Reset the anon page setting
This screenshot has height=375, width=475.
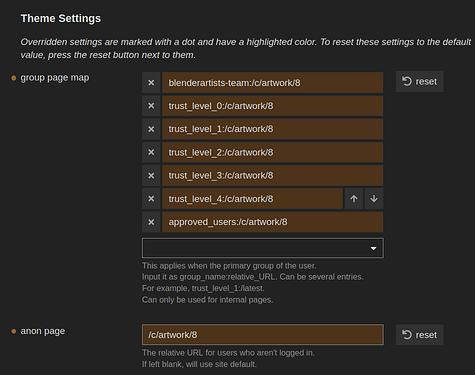click(x=420, y=335)
